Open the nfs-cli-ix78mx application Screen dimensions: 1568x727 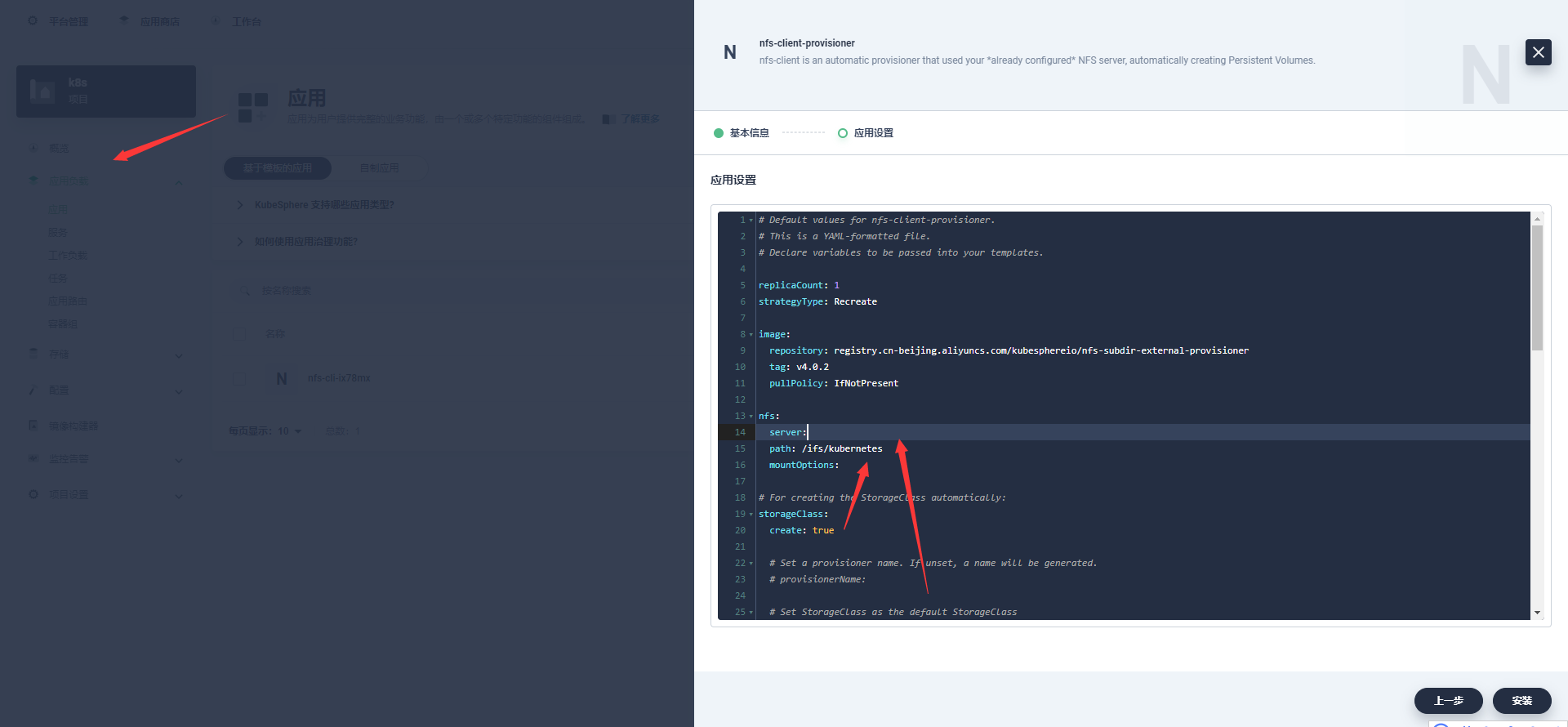339,378
